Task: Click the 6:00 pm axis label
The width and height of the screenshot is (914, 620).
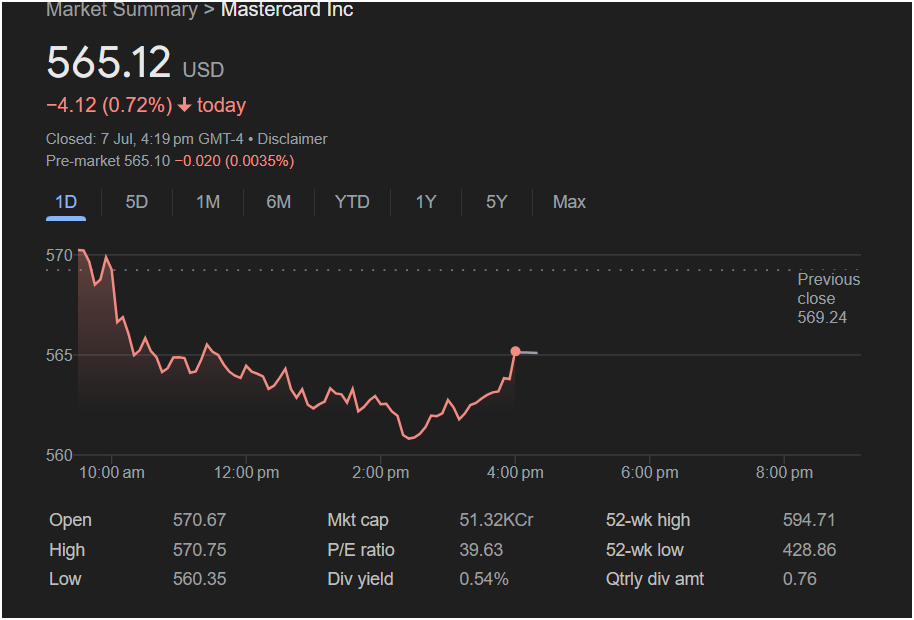Action: (650, 473)
